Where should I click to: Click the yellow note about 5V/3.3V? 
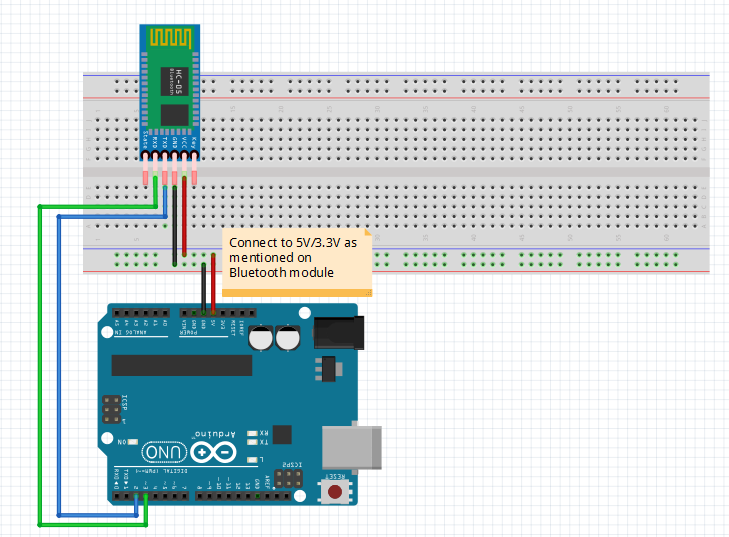point(296,262)
